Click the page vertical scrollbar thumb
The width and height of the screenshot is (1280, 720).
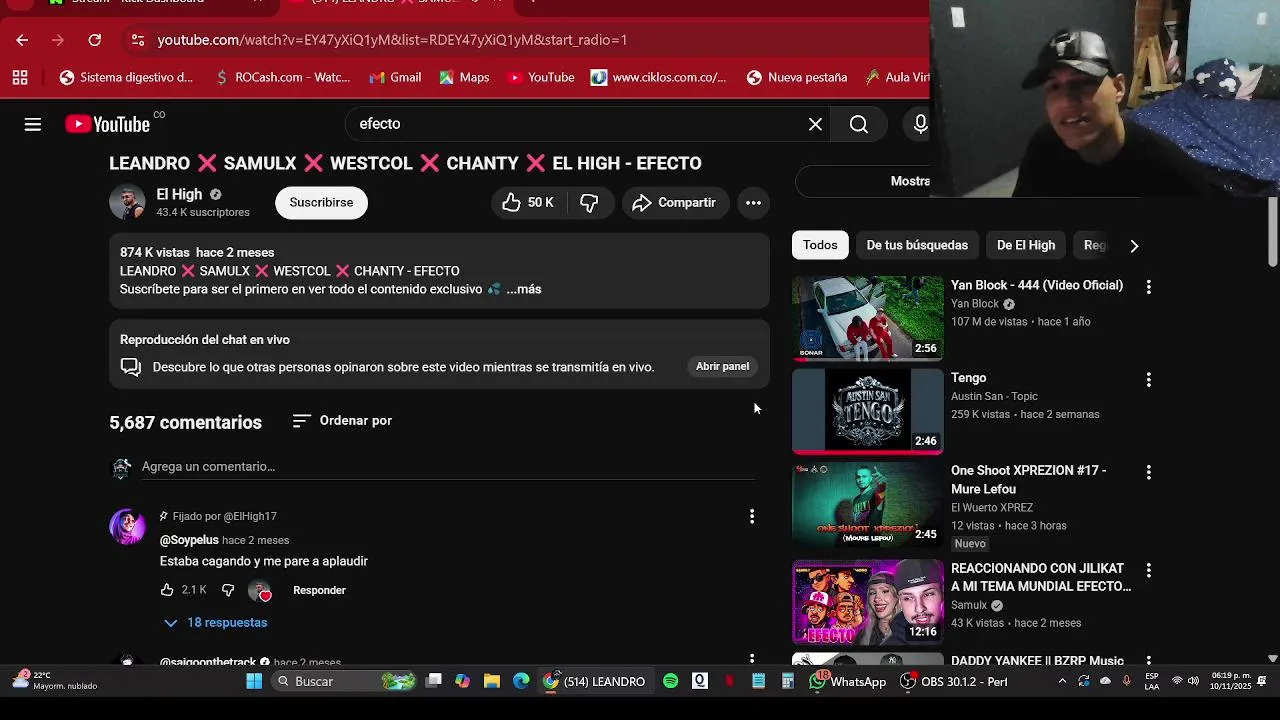pyautogui.click(x=1273, y=232)
